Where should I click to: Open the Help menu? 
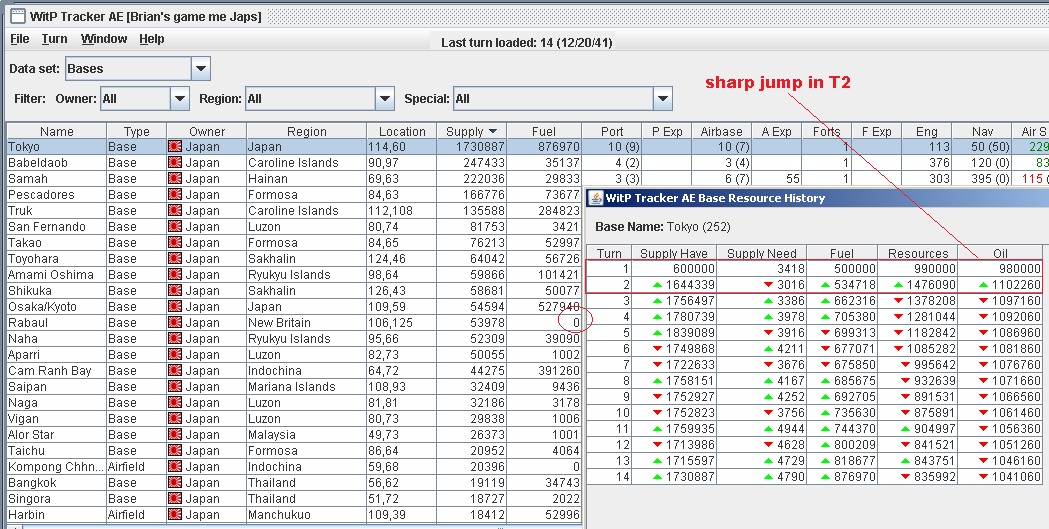pos(152,39)
